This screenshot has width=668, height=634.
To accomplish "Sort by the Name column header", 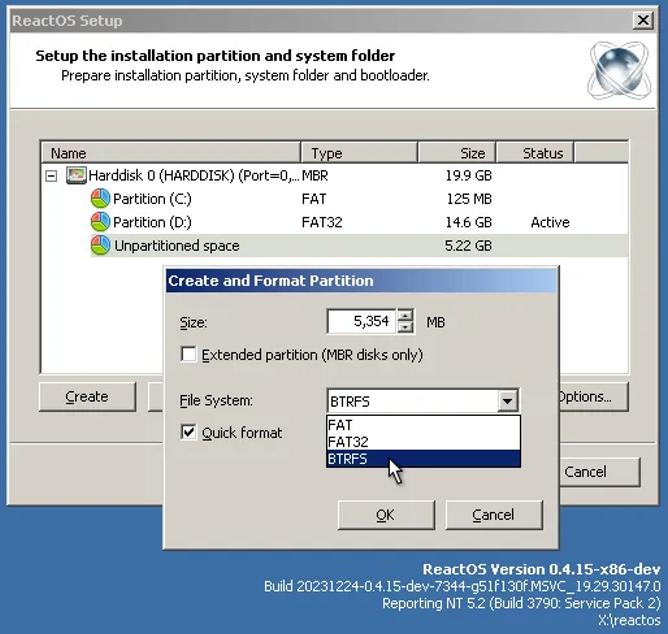I will pos(171,153).
